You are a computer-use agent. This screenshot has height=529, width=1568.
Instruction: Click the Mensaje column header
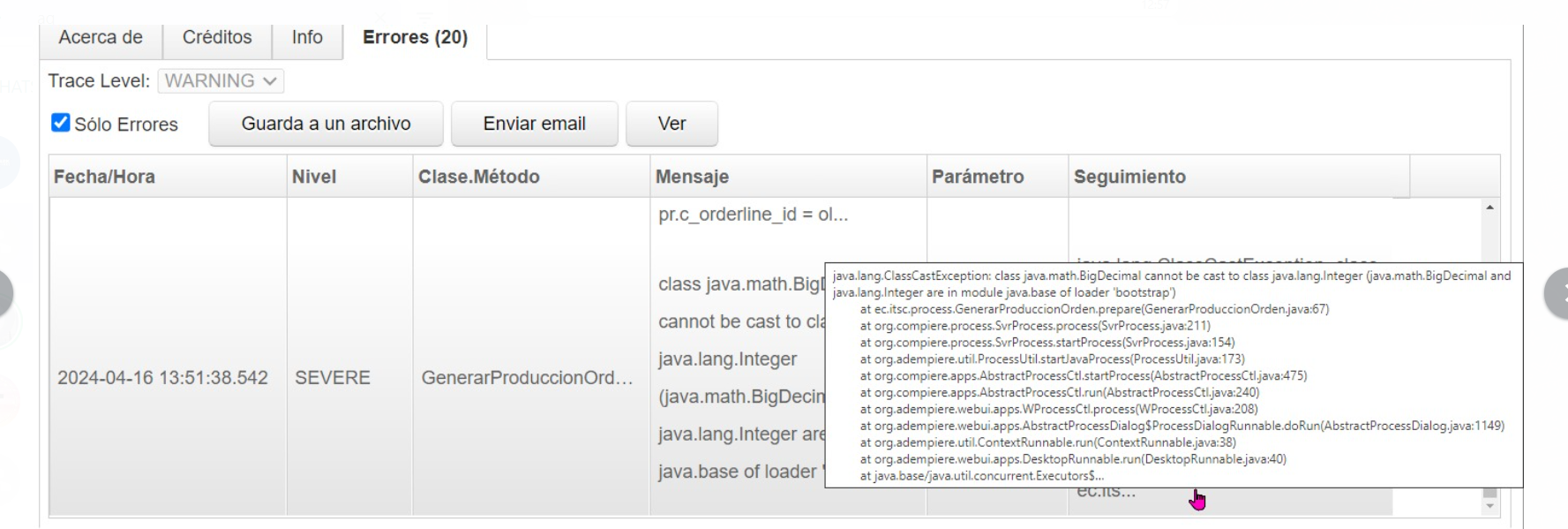[692, 177]
